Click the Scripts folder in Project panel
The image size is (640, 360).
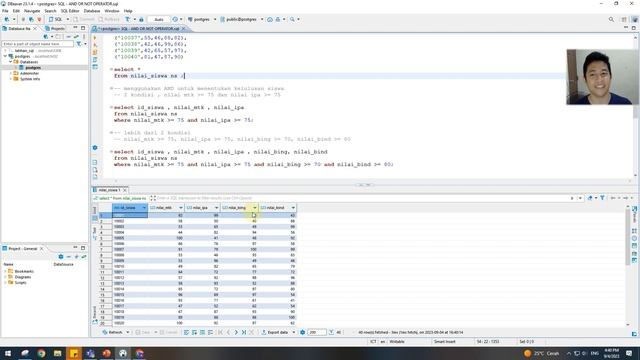click(20, 282)
